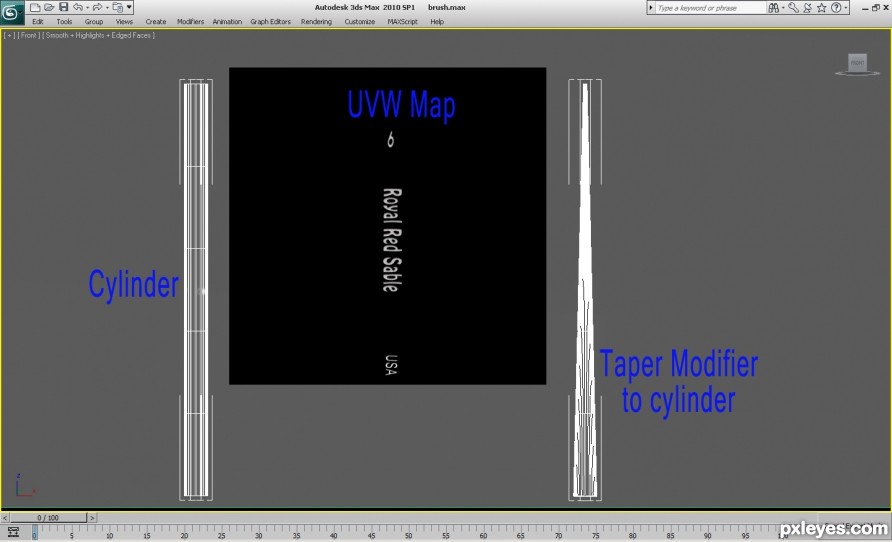Click the time slider 0 / 100 handle

pyautogui.click(x=48, y=518)
